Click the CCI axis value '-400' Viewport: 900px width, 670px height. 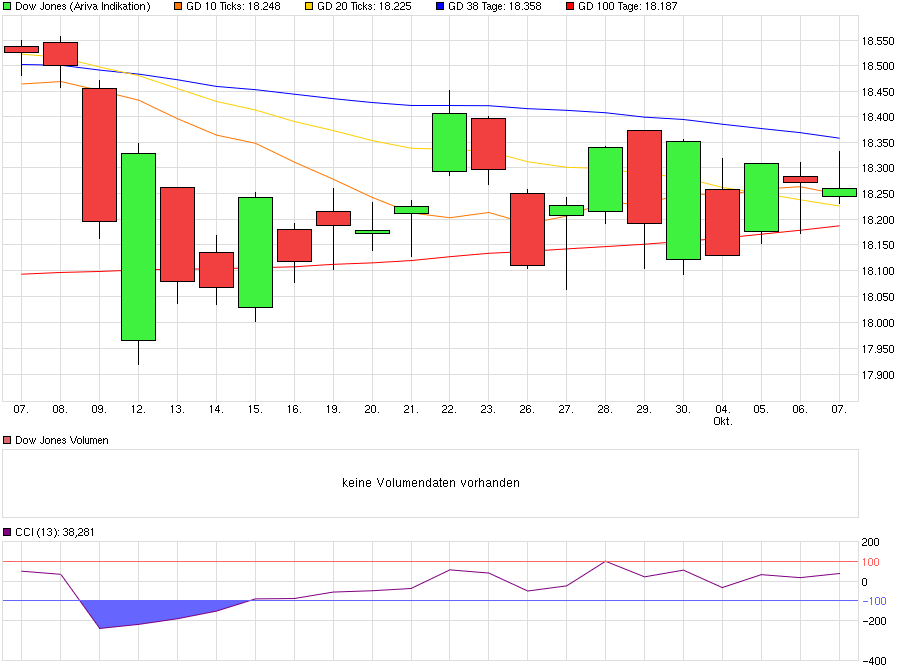pyautogui.click(x=874, y=661)
